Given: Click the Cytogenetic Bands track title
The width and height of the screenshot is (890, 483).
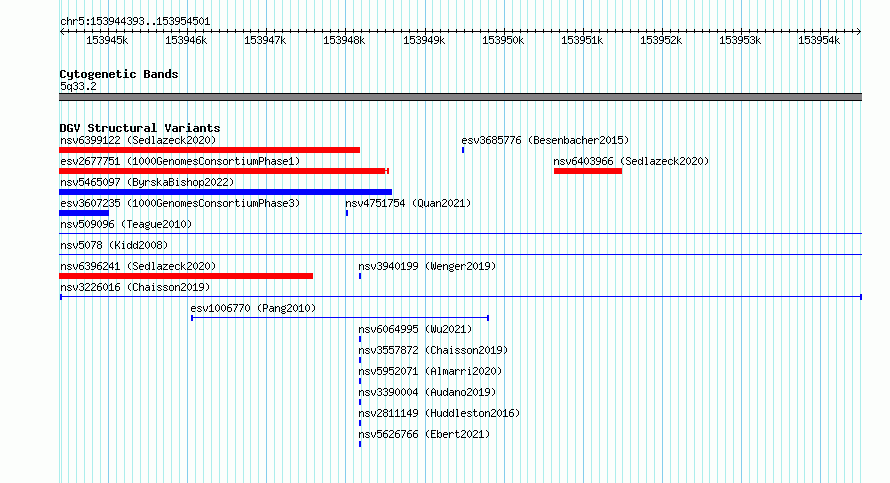Looking at the screenshot, I should [119, 74].
